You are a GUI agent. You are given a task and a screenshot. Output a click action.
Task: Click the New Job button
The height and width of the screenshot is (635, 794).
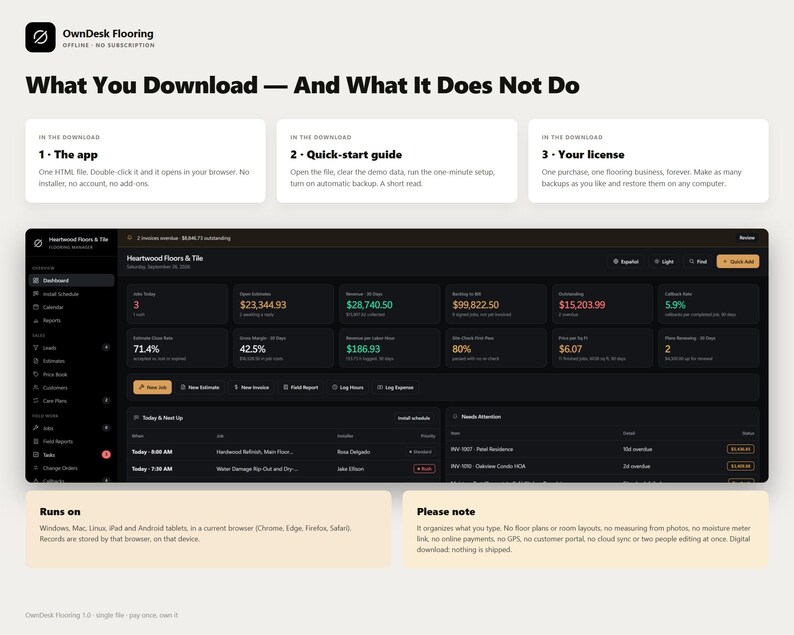point(152,387)
